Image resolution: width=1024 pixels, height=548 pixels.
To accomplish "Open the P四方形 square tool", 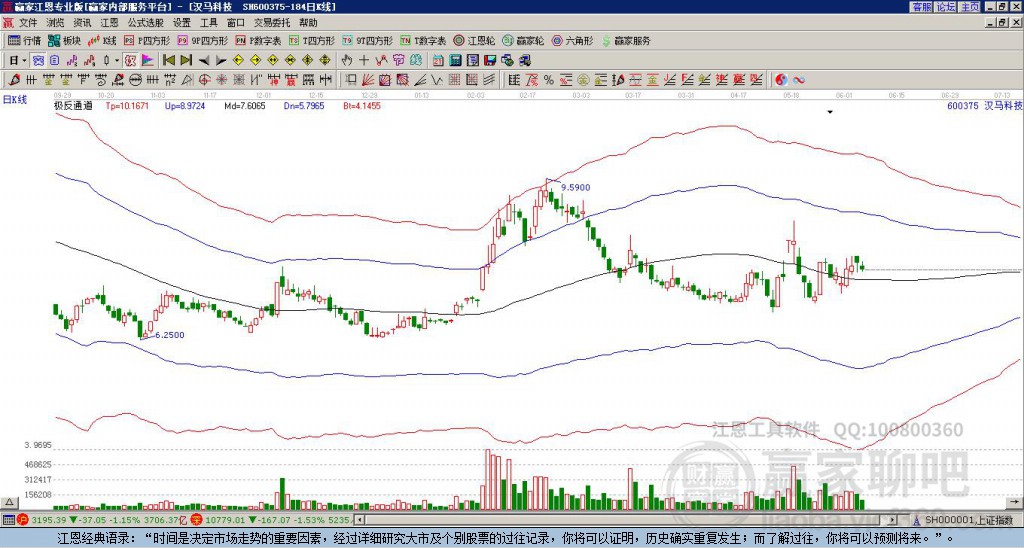I will pos(147,40).
